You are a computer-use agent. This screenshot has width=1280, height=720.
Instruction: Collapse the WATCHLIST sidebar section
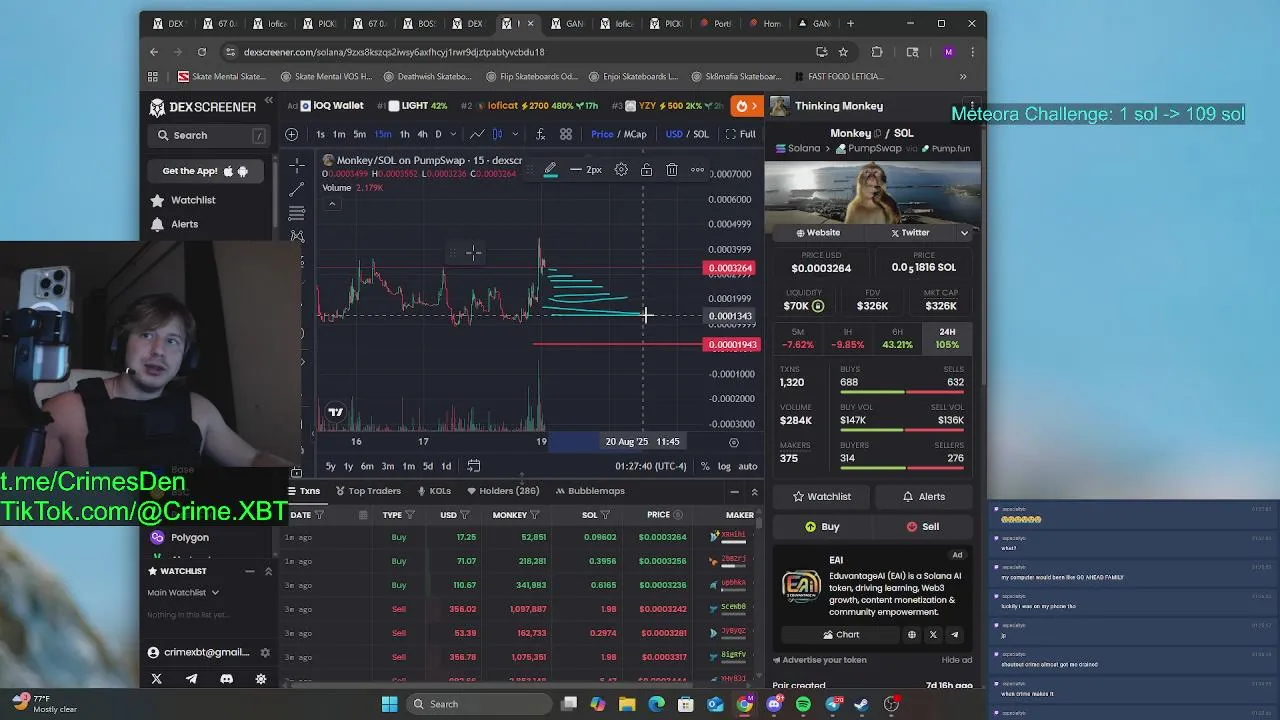(x=249, y=571)
